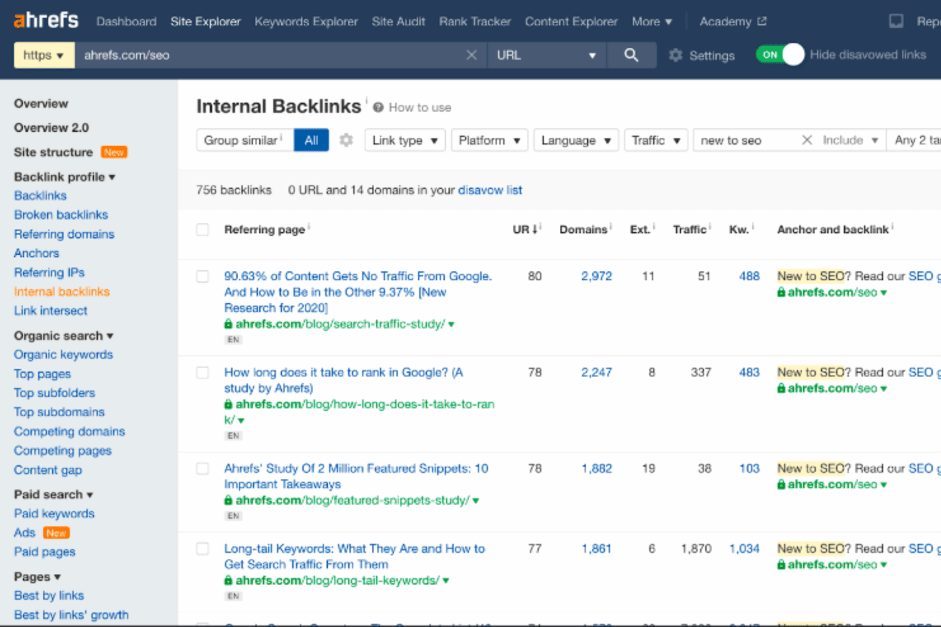Click the 1,034 keywords count
This screenshot has width=941, height=627.
click(x=744, y=548)
